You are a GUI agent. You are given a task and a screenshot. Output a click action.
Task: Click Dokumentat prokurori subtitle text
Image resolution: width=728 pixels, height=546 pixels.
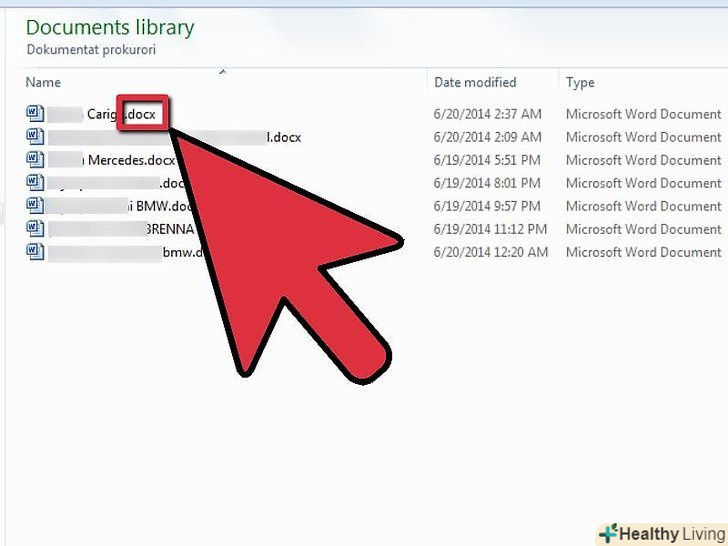click(x=91, y=50)
